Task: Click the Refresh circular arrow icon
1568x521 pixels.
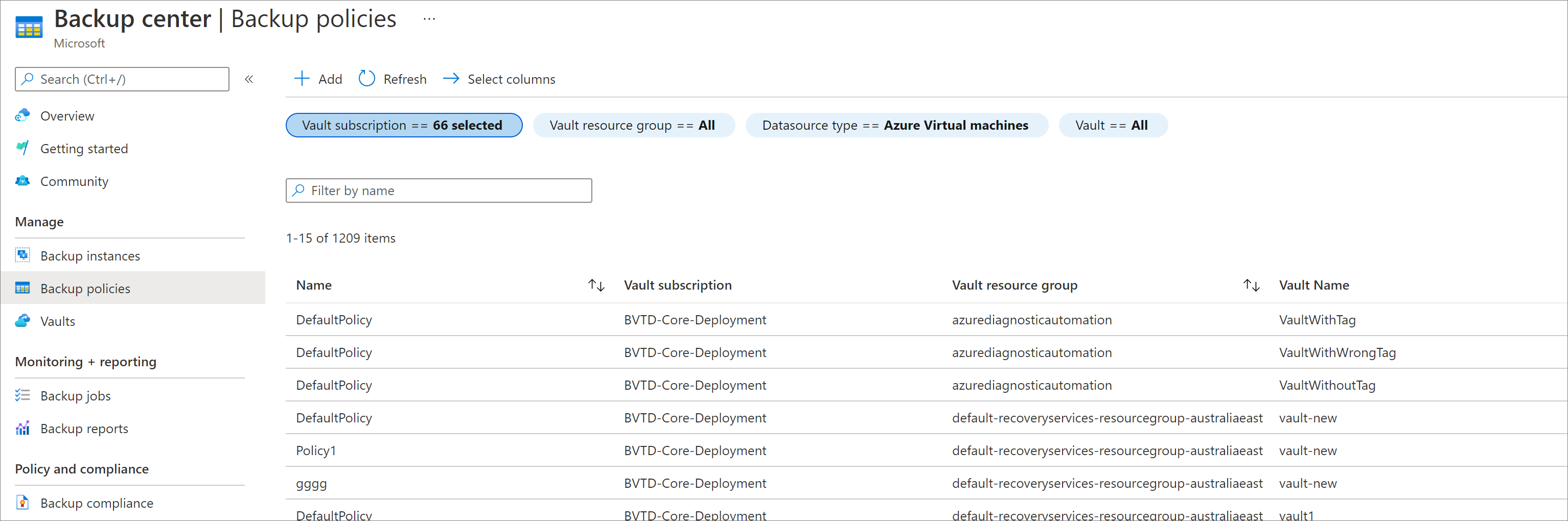Action: 366,79
